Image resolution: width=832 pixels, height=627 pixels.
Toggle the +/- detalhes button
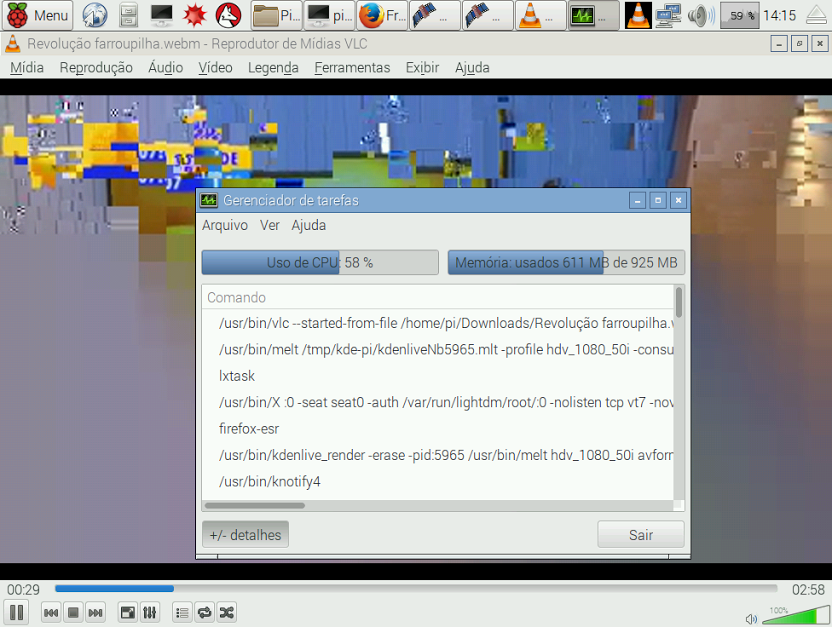245,535
